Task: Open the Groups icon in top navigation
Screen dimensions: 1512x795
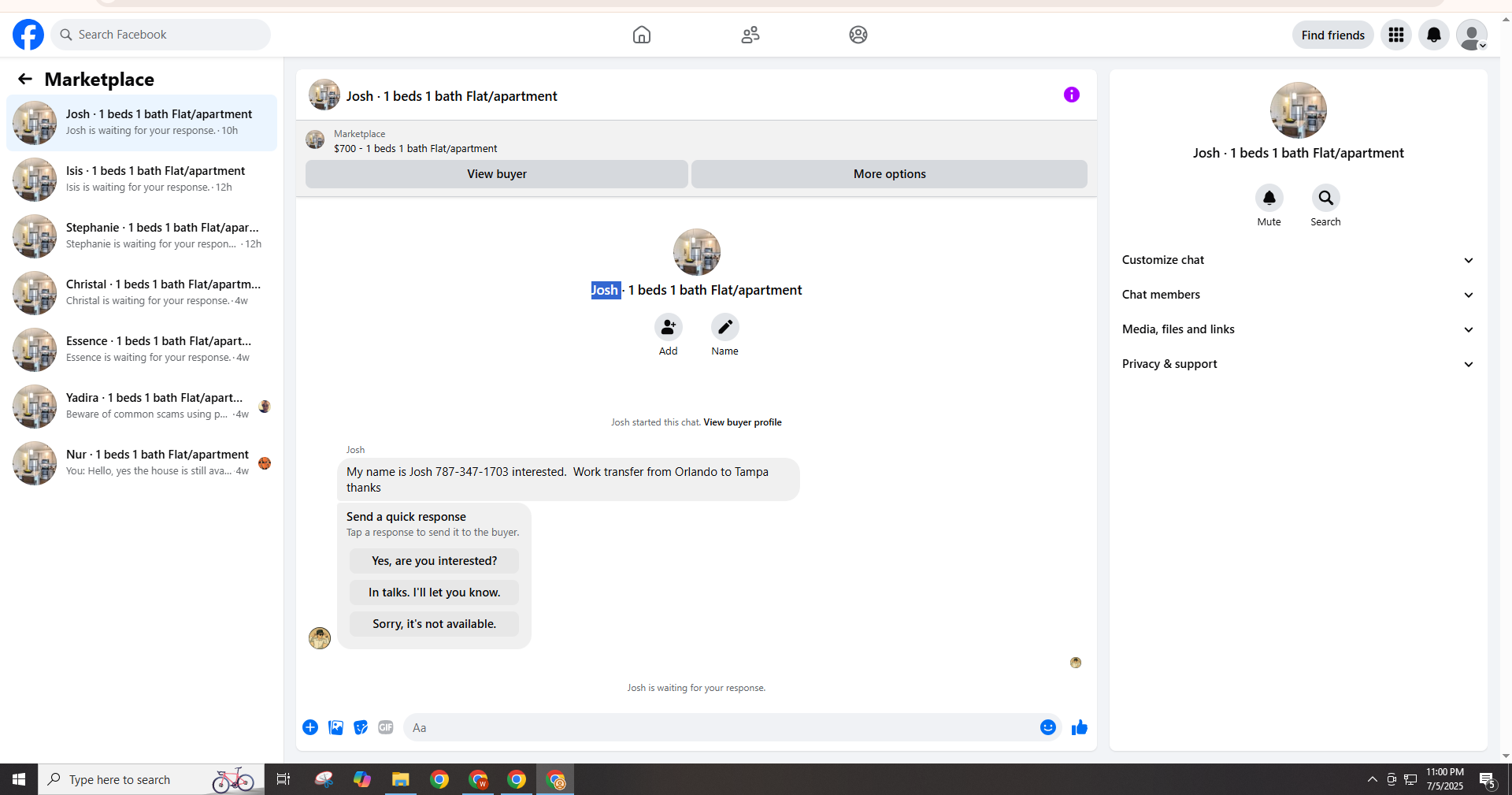Action: (858, 35)
